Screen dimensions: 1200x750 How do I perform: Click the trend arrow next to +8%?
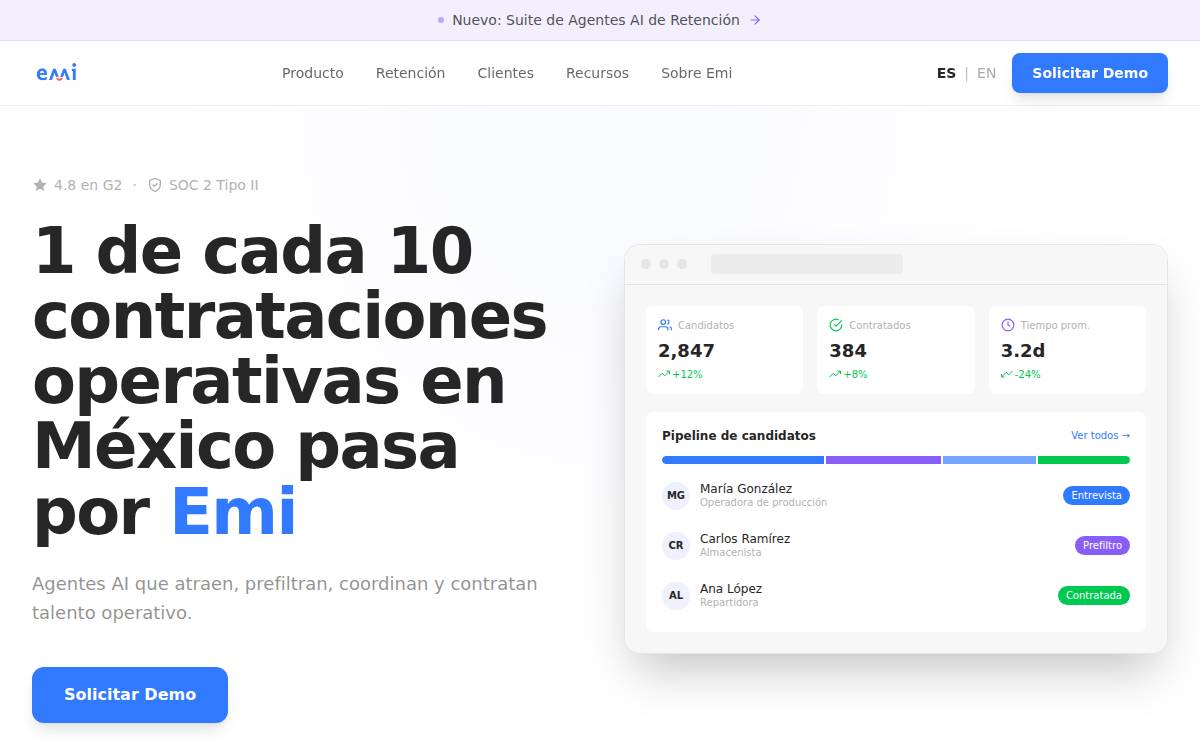click(835, 374)
